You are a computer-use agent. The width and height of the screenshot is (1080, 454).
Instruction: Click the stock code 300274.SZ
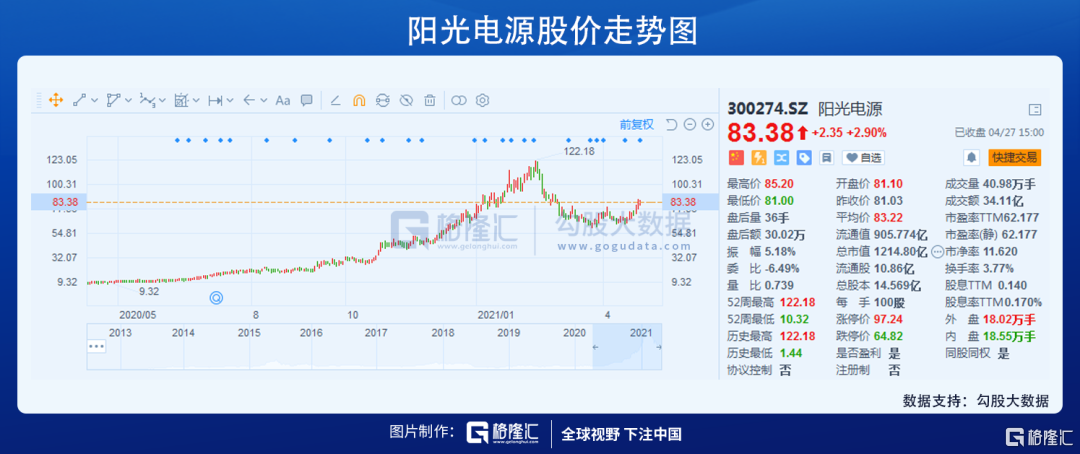(768, 109)
